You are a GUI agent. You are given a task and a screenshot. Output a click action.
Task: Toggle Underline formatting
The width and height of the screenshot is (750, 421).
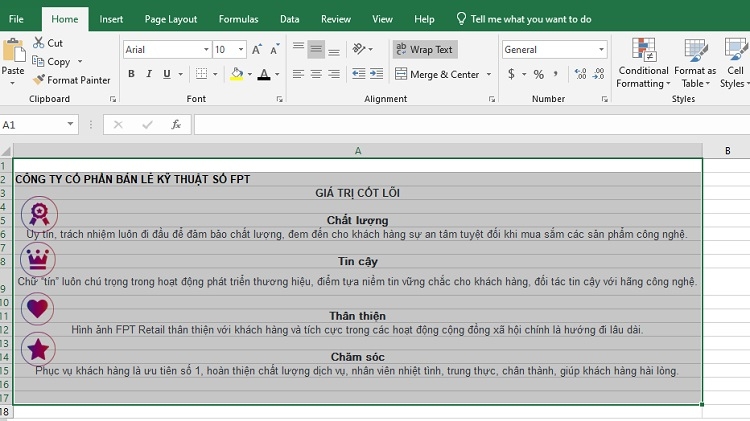point(166,74)
